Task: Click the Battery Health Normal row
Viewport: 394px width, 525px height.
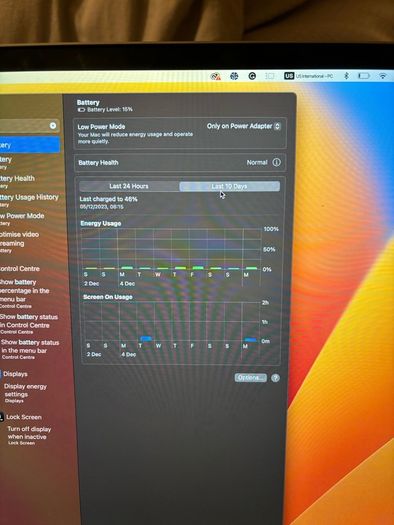Action: 180,163
